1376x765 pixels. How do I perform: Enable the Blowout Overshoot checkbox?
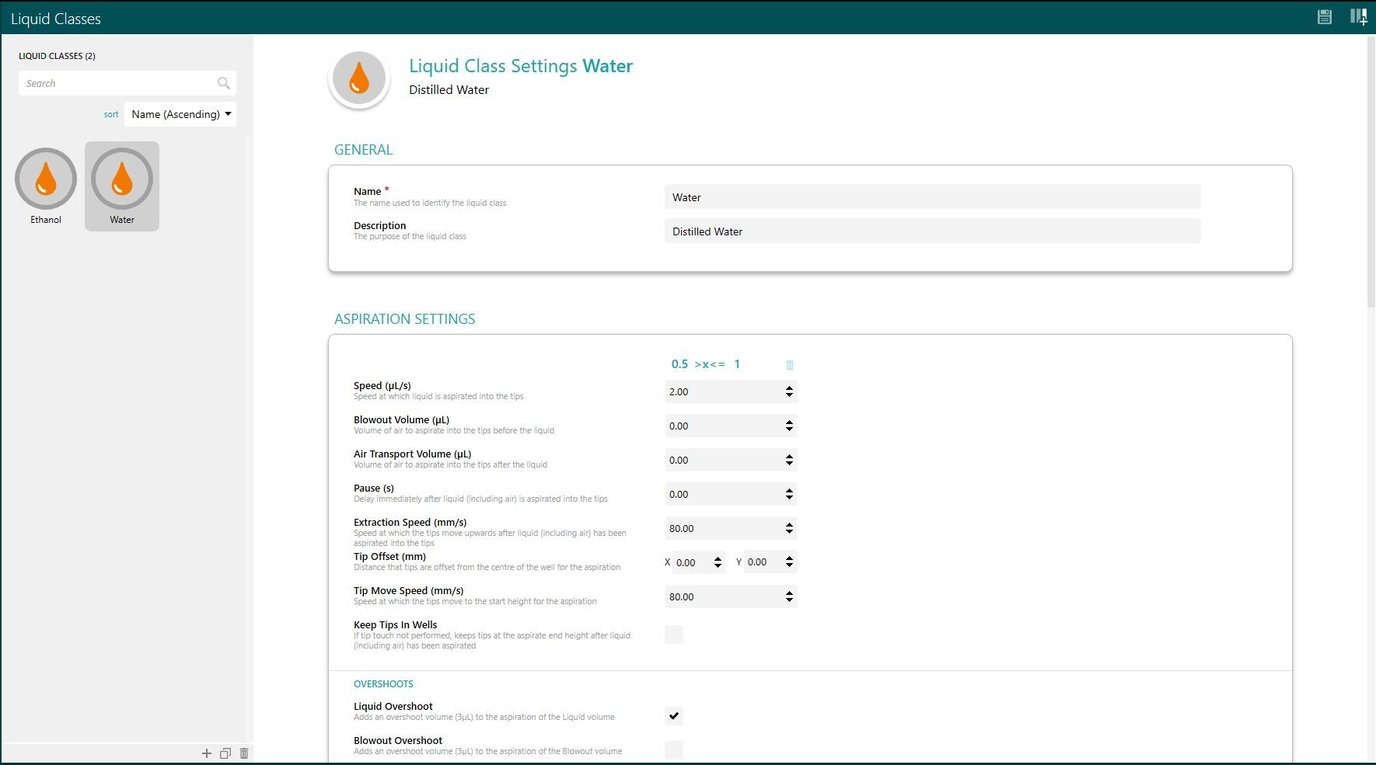tap(674, 750)
